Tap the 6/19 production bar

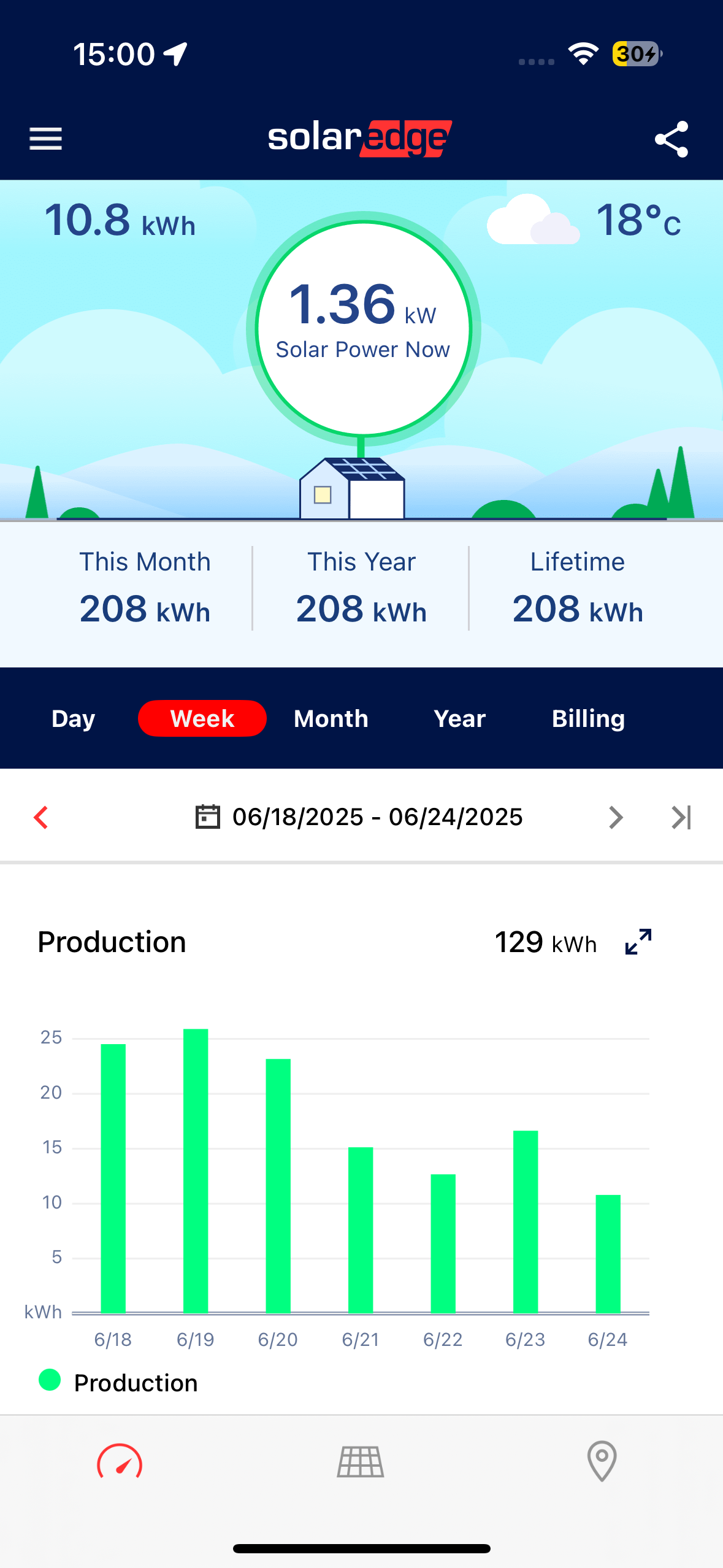(x=196, y=1170)
